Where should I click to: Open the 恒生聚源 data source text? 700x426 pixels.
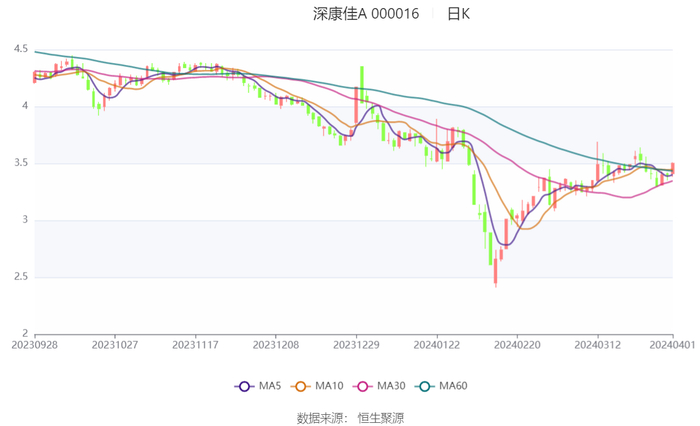[383, 417]
